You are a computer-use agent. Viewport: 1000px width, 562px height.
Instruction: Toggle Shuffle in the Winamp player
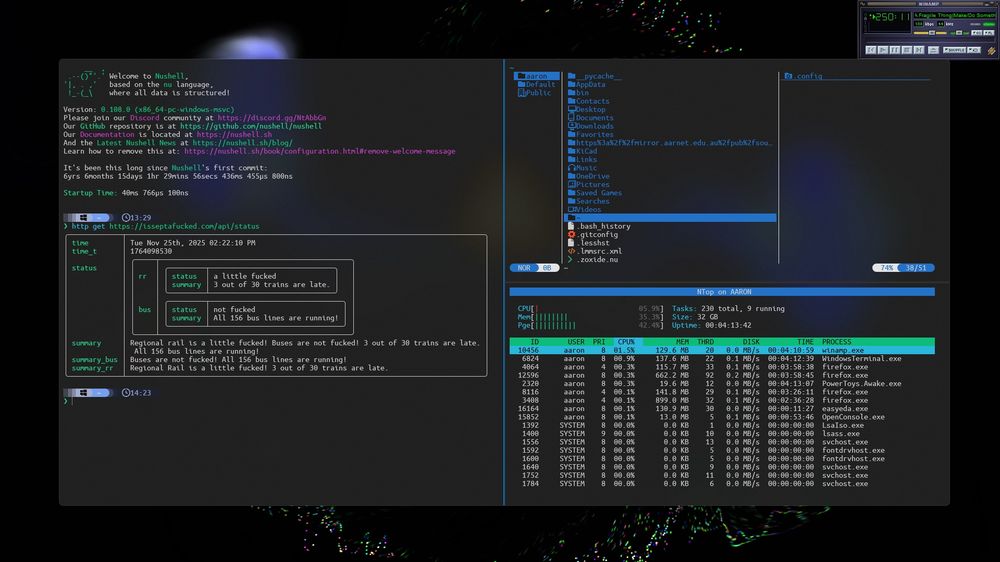click(955, 50)
